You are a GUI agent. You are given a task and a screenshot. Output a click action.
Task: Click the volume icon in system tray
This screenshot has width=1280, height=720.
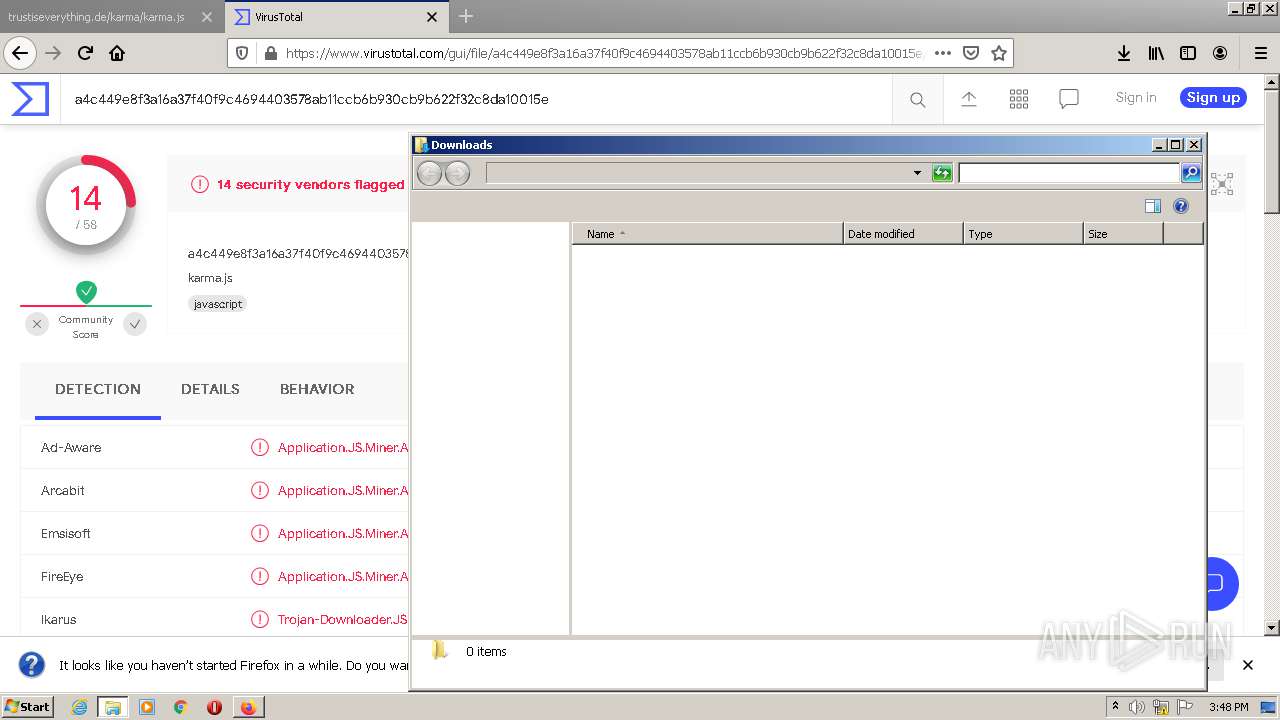pos(1137,707)
